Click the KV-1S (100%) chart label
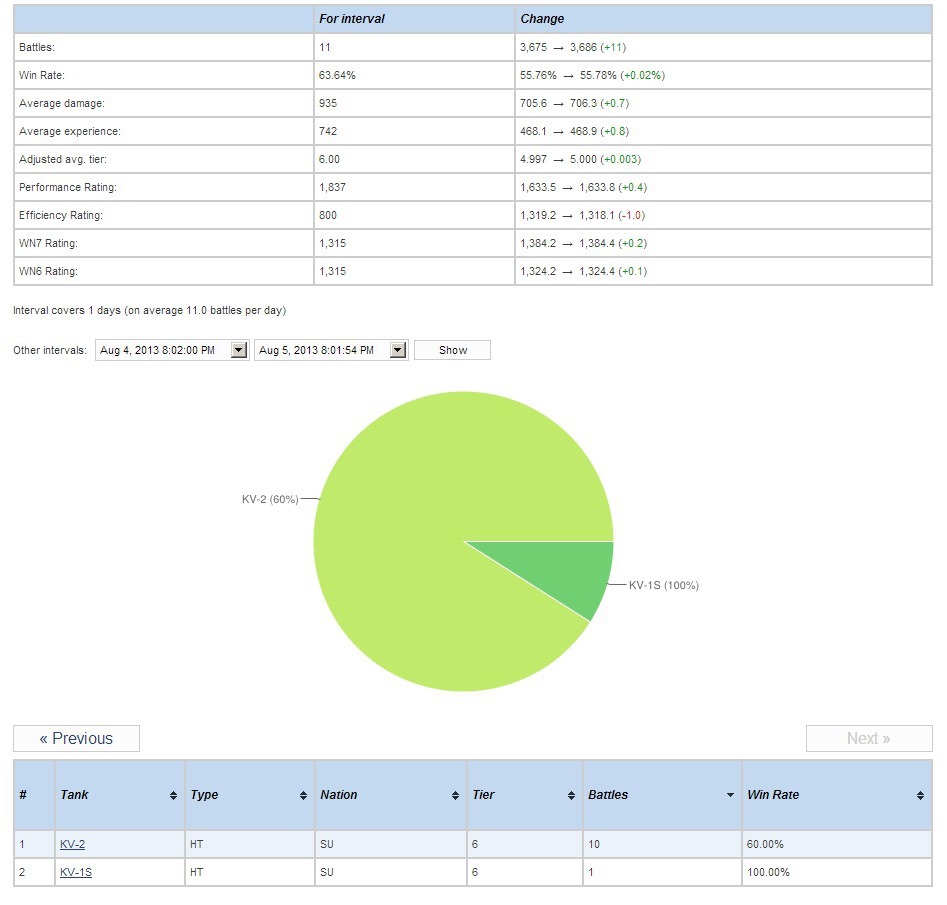 pyautogui.click(x=663, y=585)
